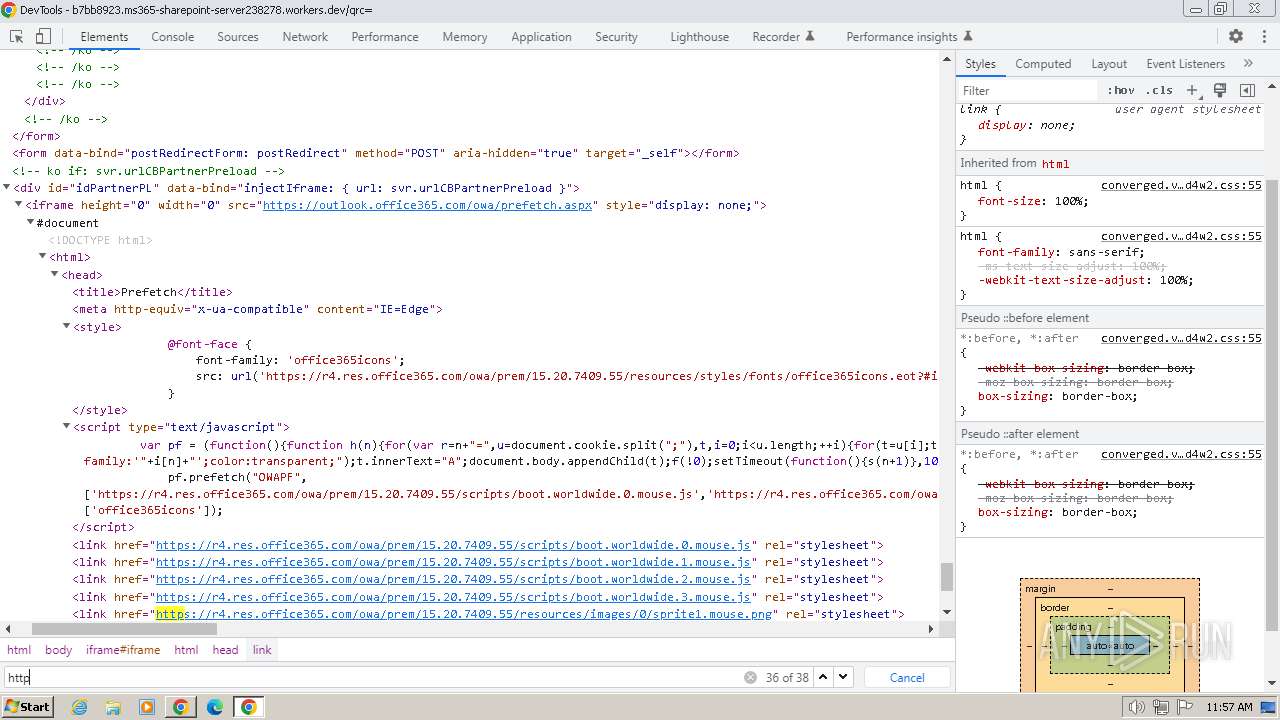Screen dimensions: 1280x720
Task: Select the body breadcrumb
Action: (x=59, y=650)
